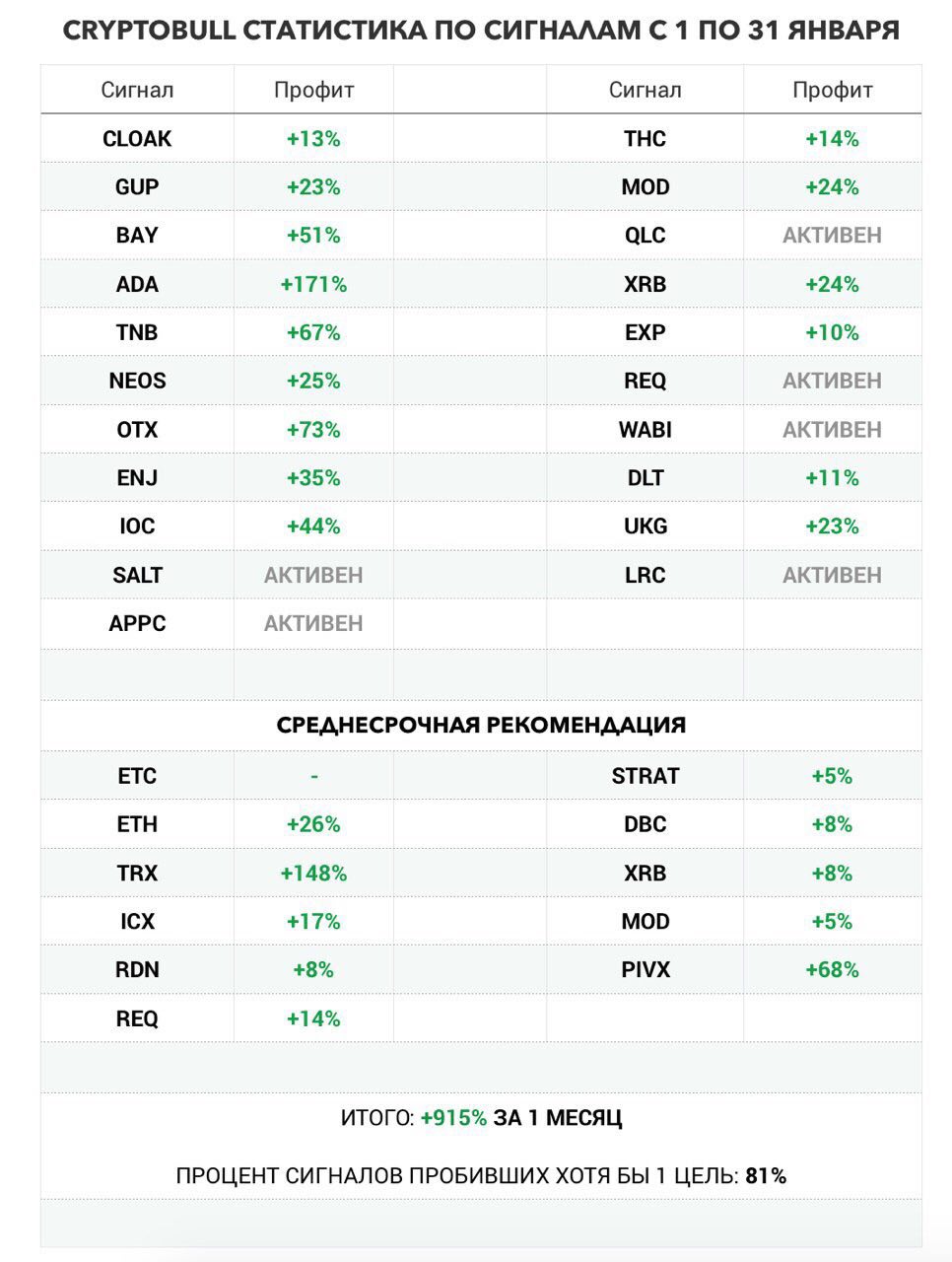Select the NEOS signal name
This screenshot has width=952, height=1262.
[137, 381]
